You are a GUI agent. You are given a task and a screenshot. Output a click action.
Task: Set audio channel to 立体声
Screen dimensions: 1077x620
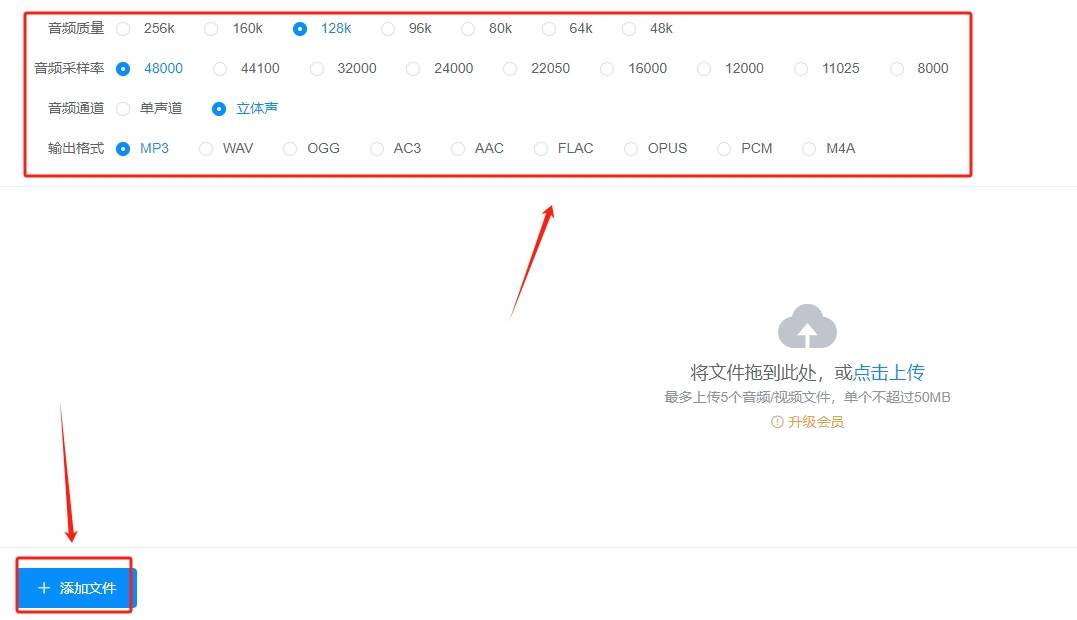[x=218, y=108]
